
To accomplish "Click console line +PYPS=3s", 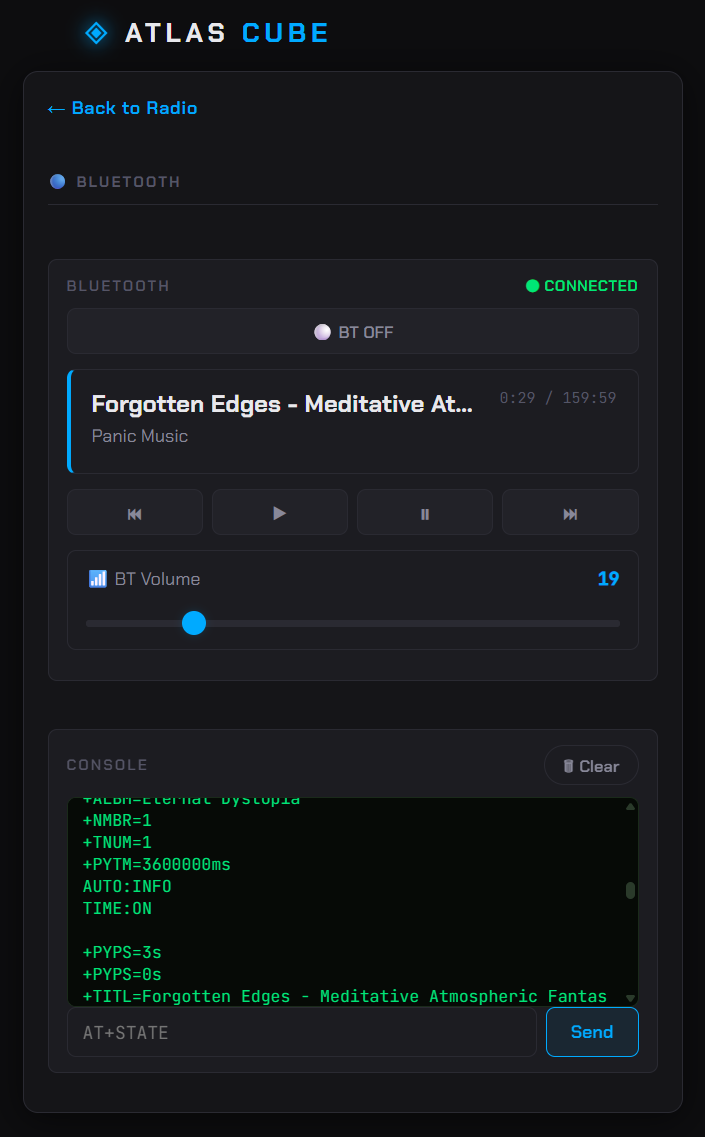I will point(122,952).
